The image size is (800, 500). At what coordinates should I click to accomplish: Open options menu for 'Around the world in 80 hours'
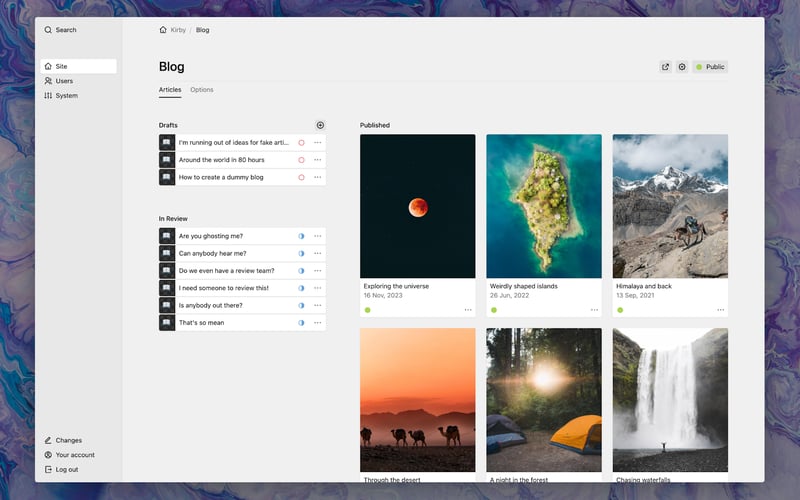(x=318, y=160)
